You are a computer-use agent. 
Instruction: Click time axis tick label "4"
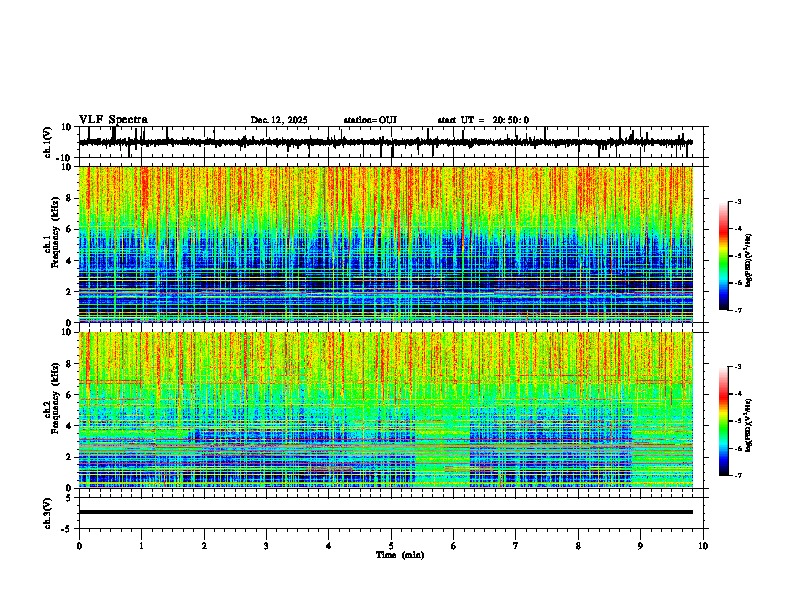tap(329, 546)
